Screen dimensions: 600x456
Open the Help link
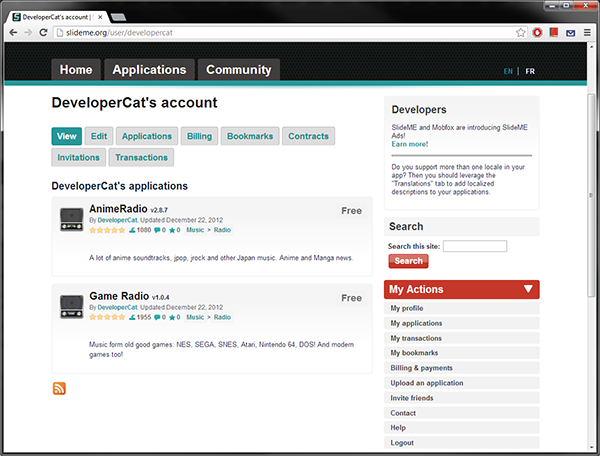461,428
